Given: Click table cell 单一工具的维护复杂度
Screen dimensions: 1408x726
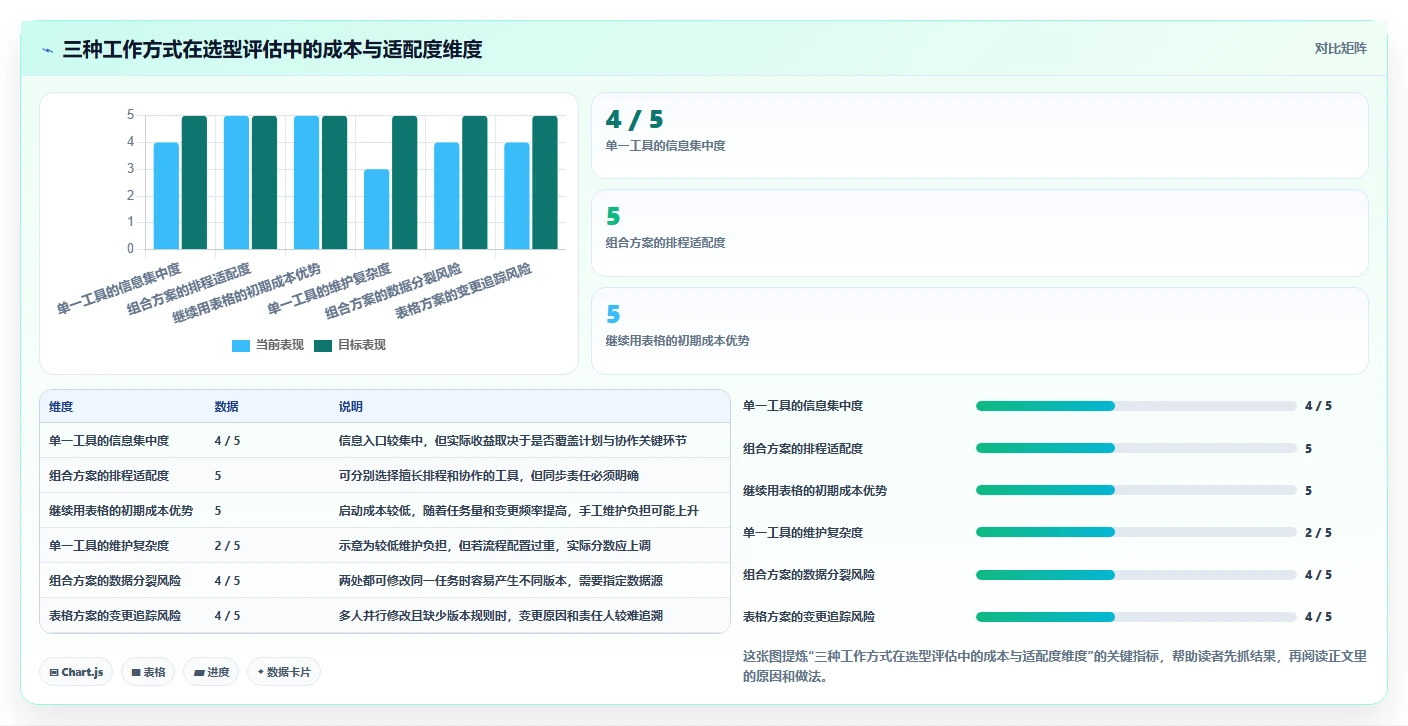Looking at the screenshot, I should tap(109, 546).
